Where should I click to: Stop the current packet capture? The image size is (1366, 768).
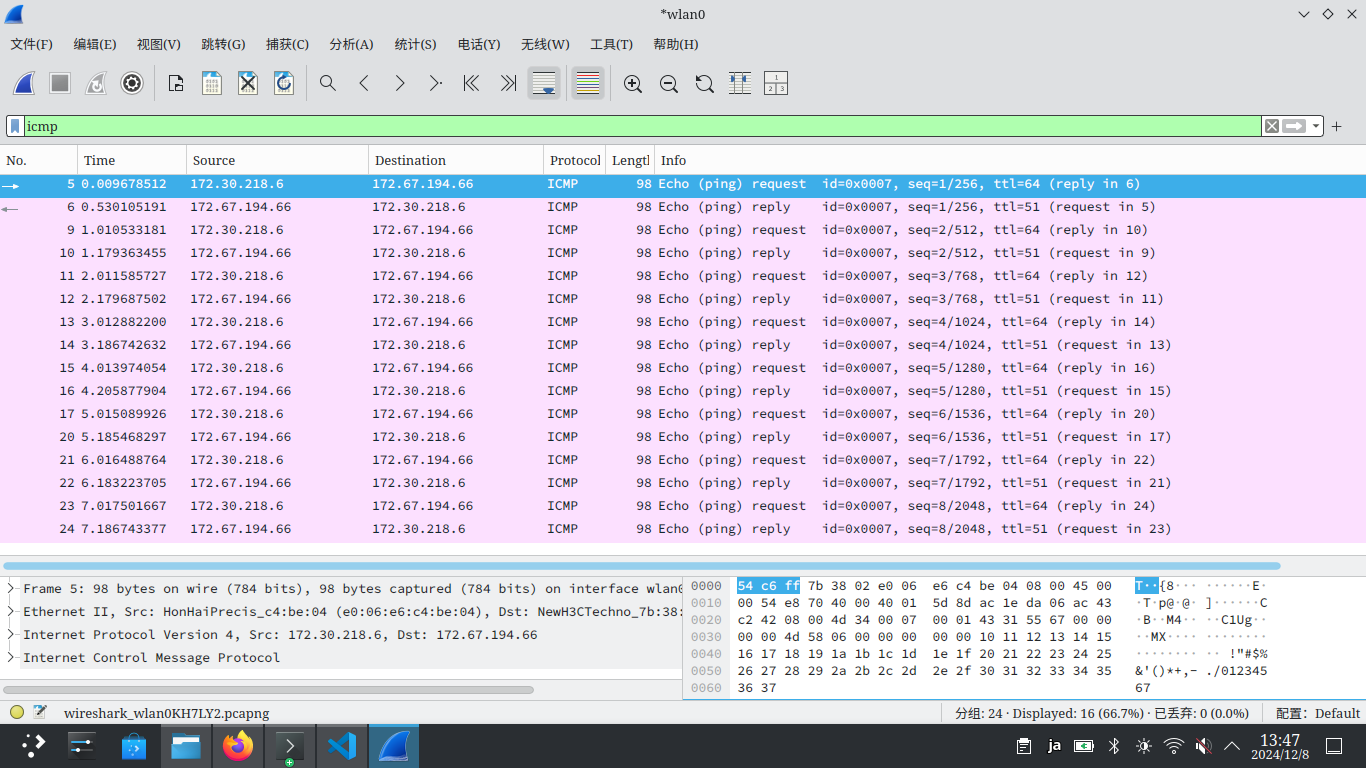click(x=60, y=83)
